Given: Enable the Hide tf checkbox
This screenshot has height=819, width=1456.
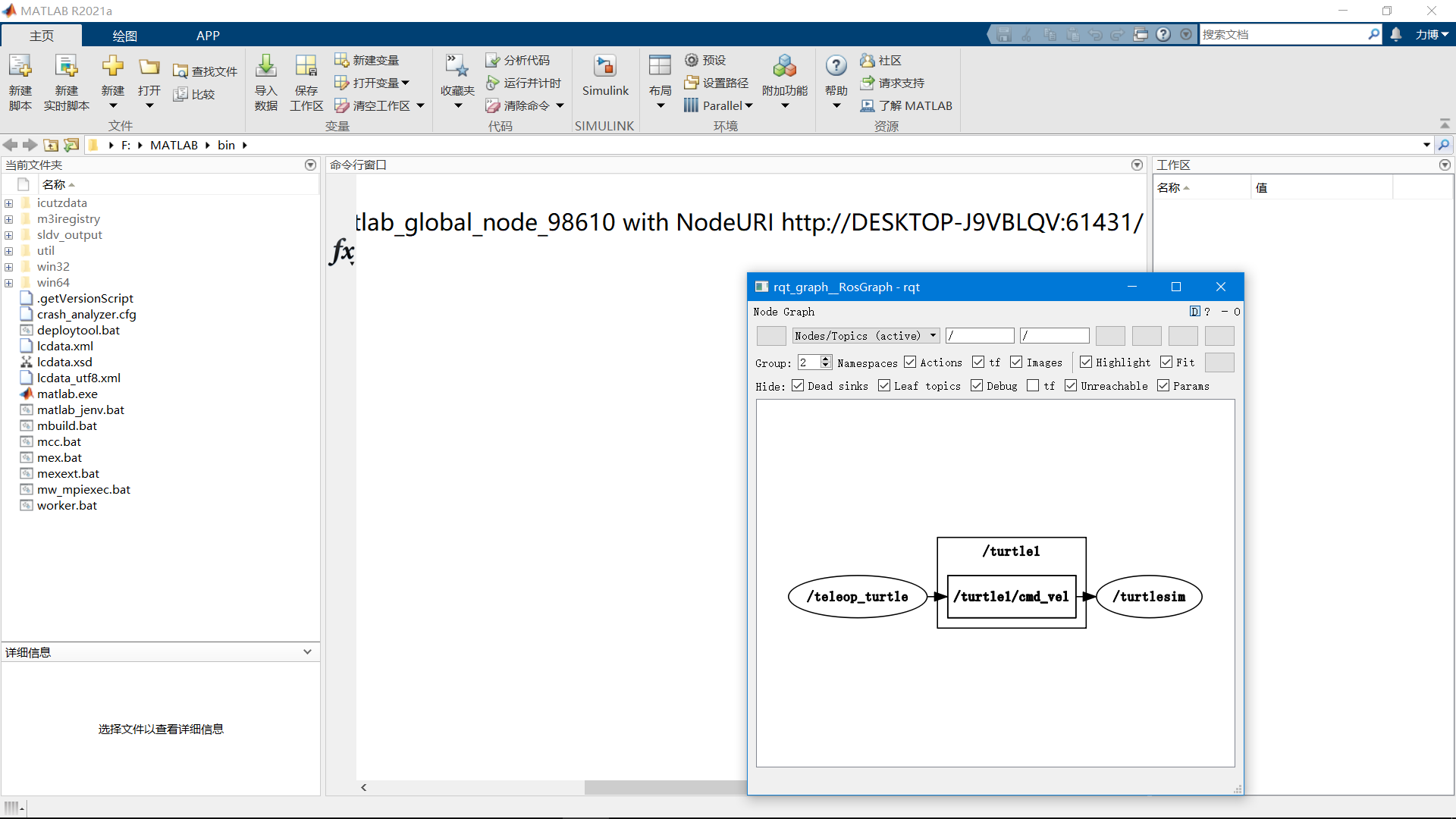Looking at the screenshot, I should coord(1033,386).
